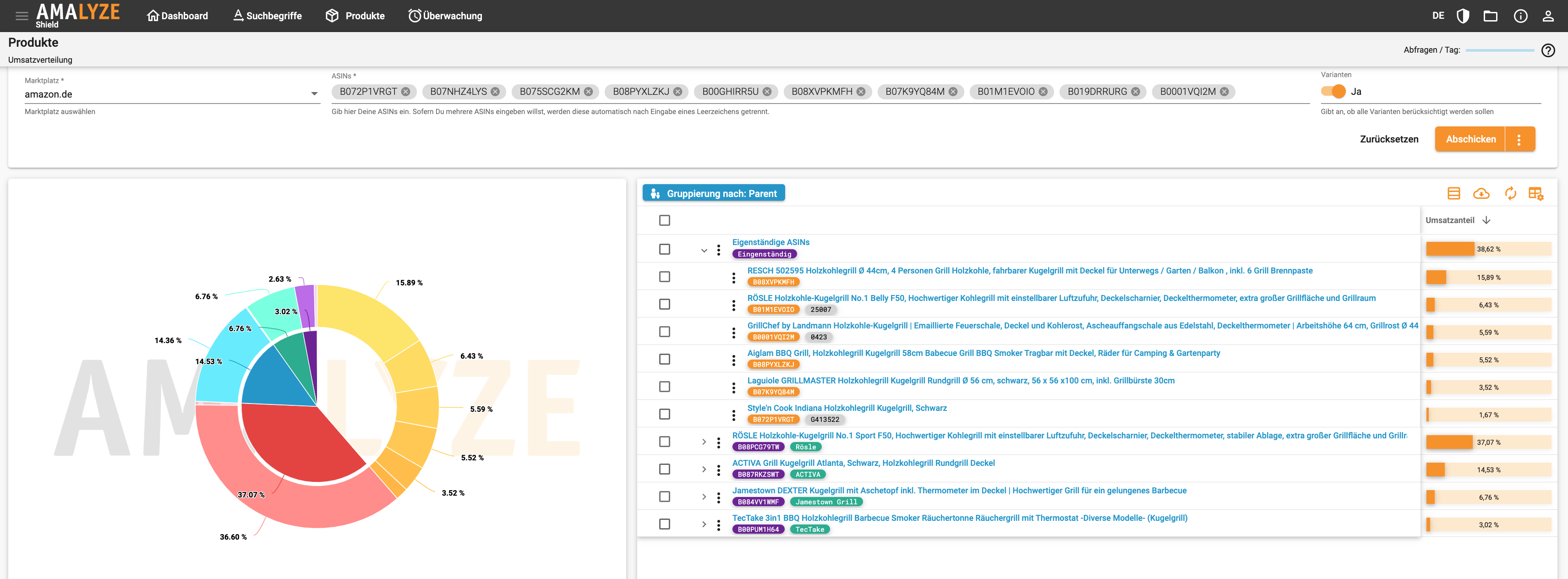Open row menu for Aiglam BBQ Grill
Image resolution: width=1568 pixels, height=579 pixels.
[x=733, y=361]
